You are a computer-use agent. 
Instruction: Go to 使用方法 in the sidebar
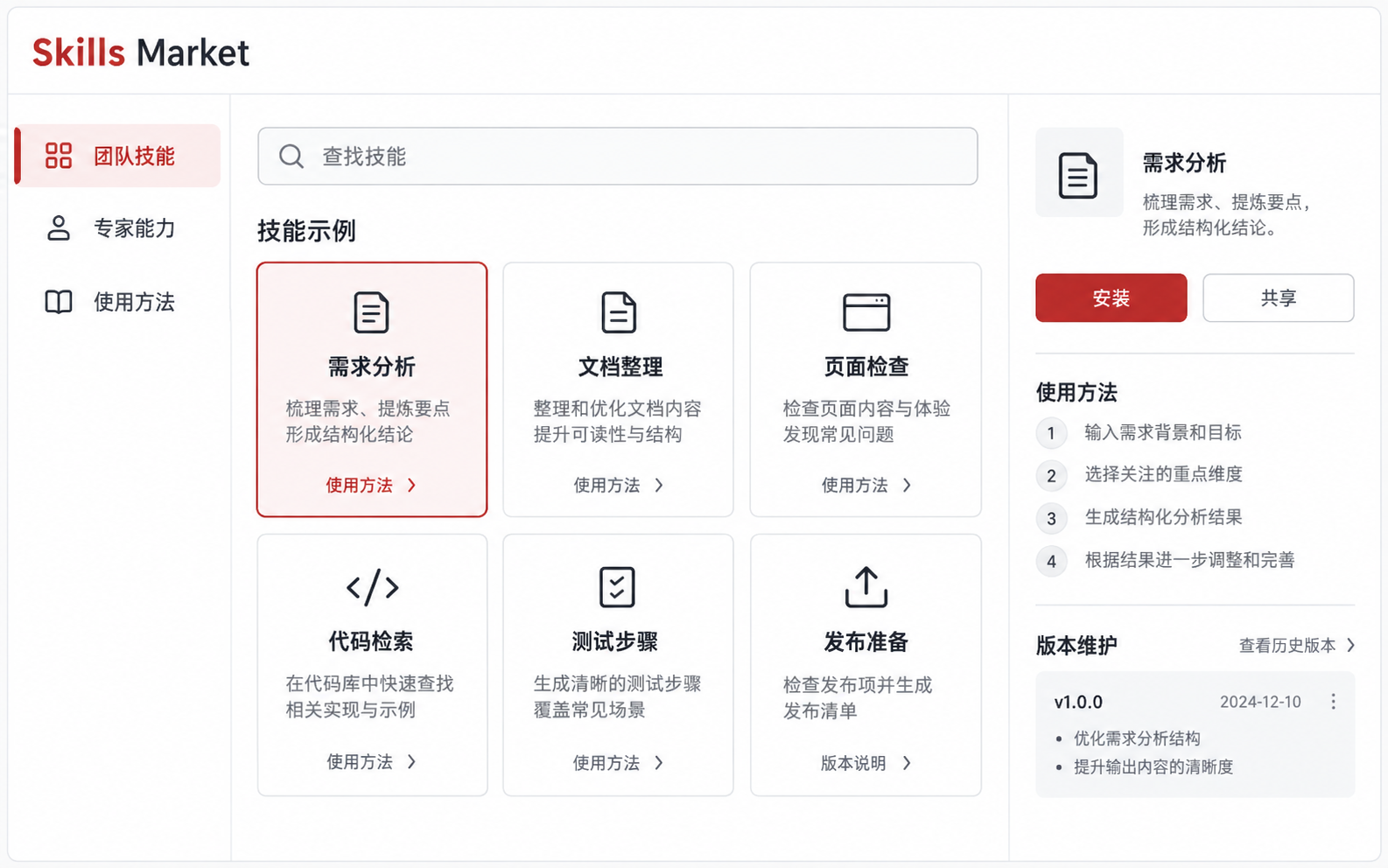pos(117,302)
